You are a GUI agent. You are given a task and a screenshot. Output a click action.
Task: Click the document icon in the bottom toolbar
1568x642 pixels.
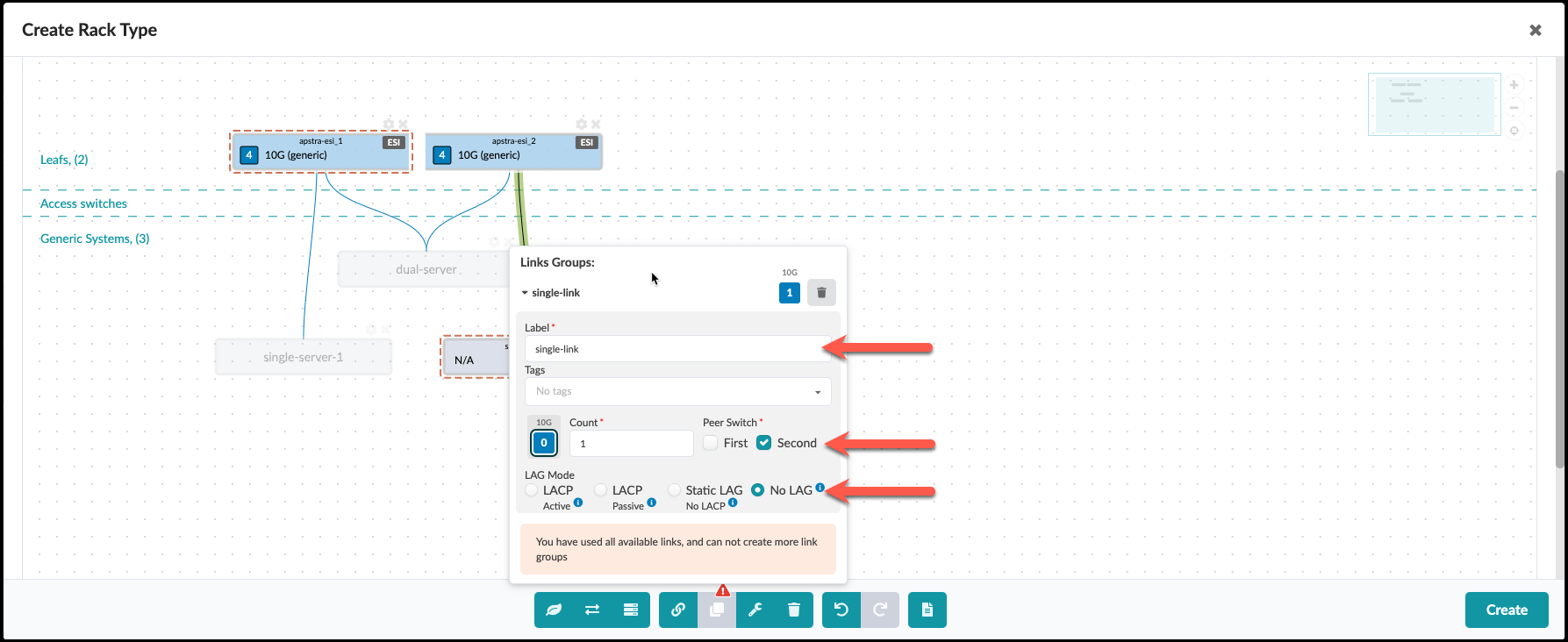pos(927,610)
